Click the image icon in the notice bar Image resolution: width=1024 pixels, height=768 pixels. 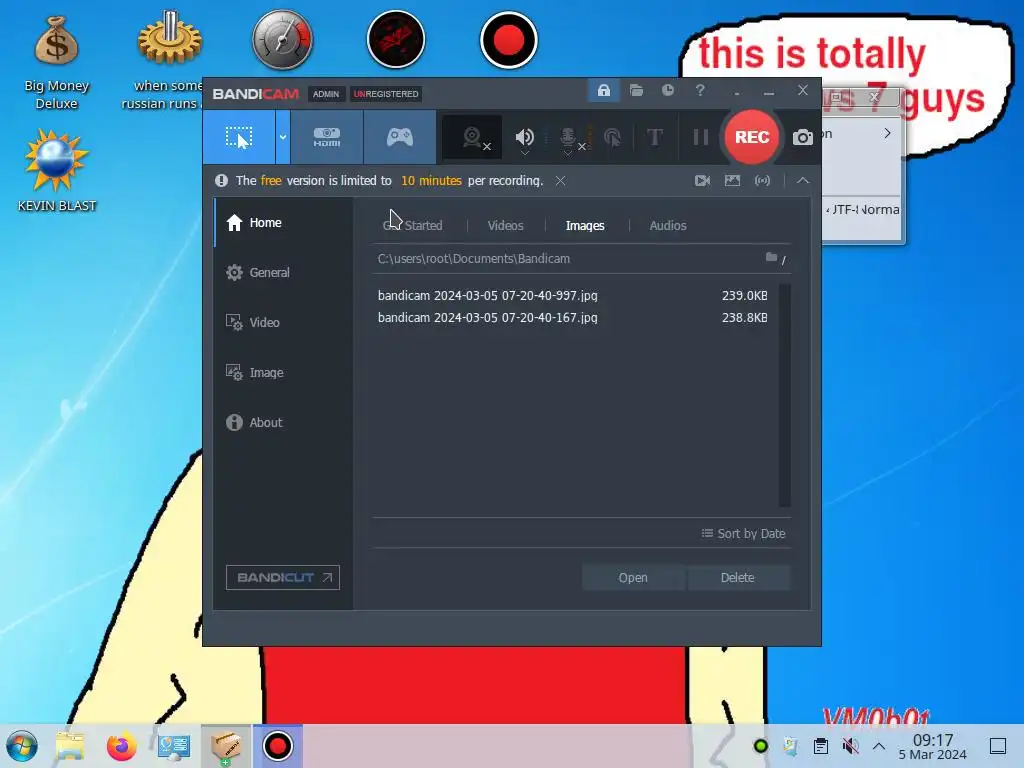click(x=732, y=181)
